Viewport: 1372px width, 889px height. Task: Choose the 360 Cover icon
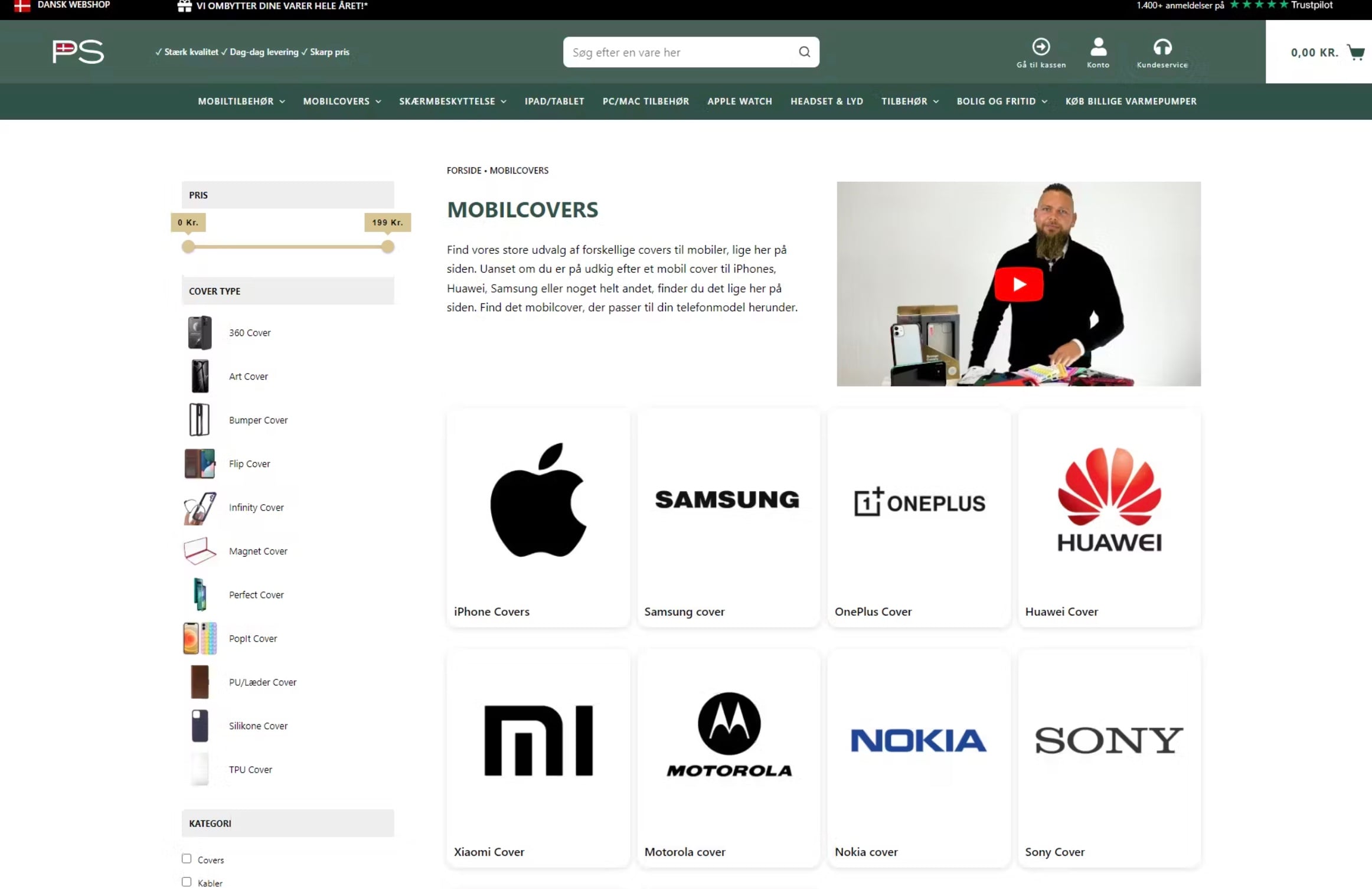coord(200,333)
